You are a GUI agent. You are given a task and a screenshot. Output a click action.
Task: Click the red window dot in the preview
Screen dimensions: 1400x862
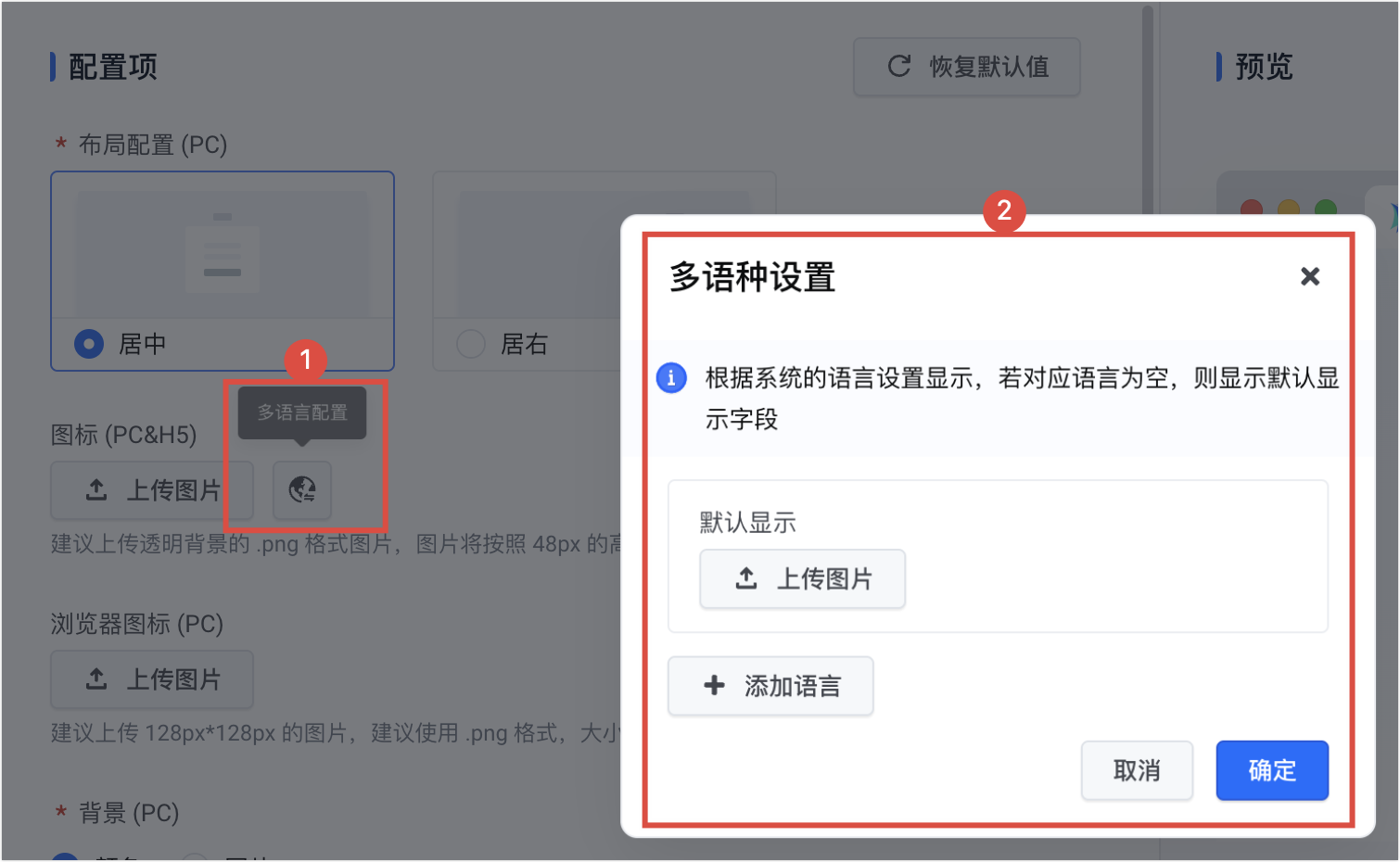point(1252,208)
